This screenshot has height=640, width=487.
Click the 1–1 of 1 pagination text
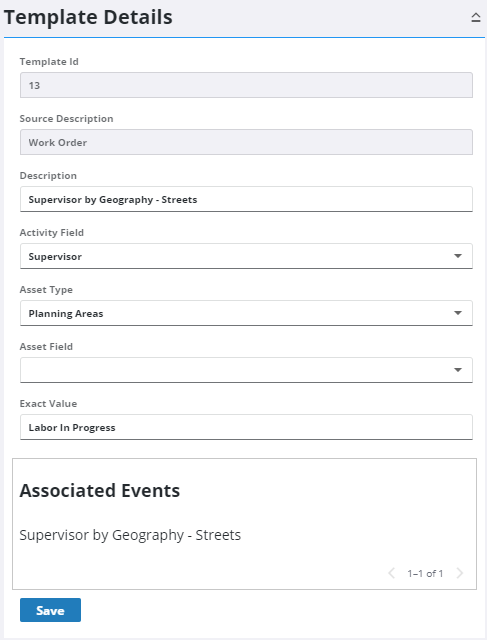[x=425, y=573]
